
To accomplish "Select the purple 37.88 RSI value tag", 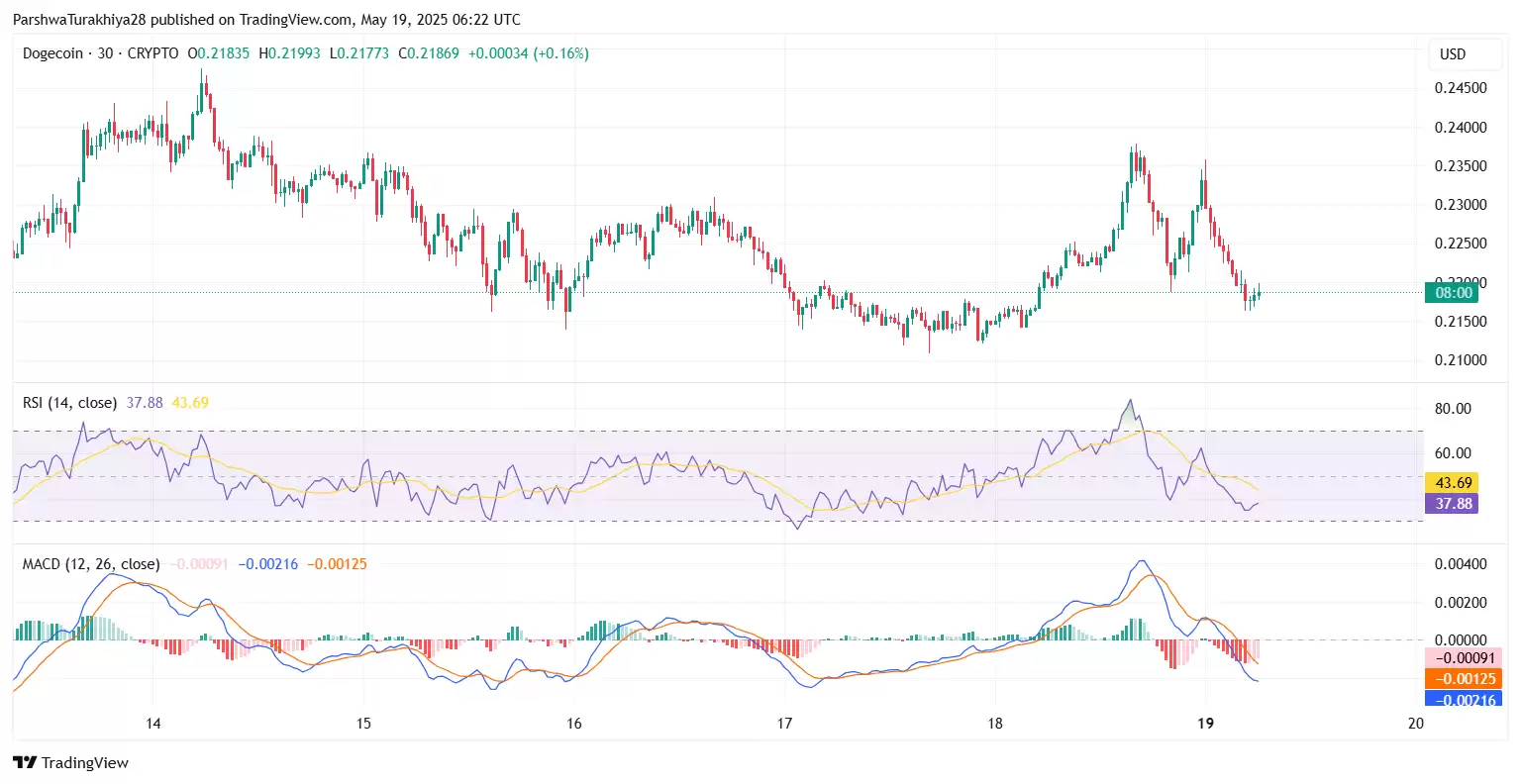I will (1452, 505).
